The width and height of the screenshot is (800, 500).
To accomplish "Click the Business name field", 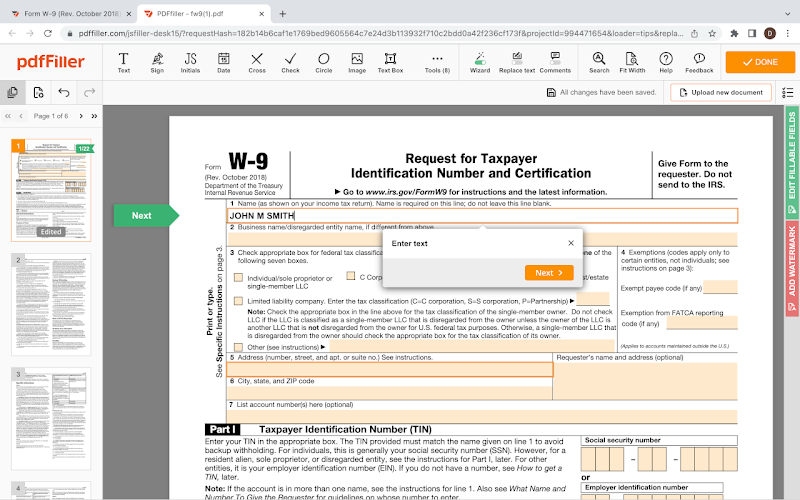I will tap(482, 239).
